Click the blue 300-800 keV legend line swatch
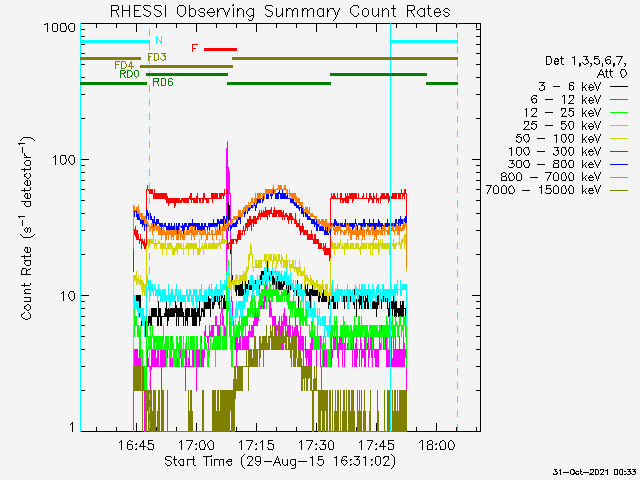 coord(619,164)
